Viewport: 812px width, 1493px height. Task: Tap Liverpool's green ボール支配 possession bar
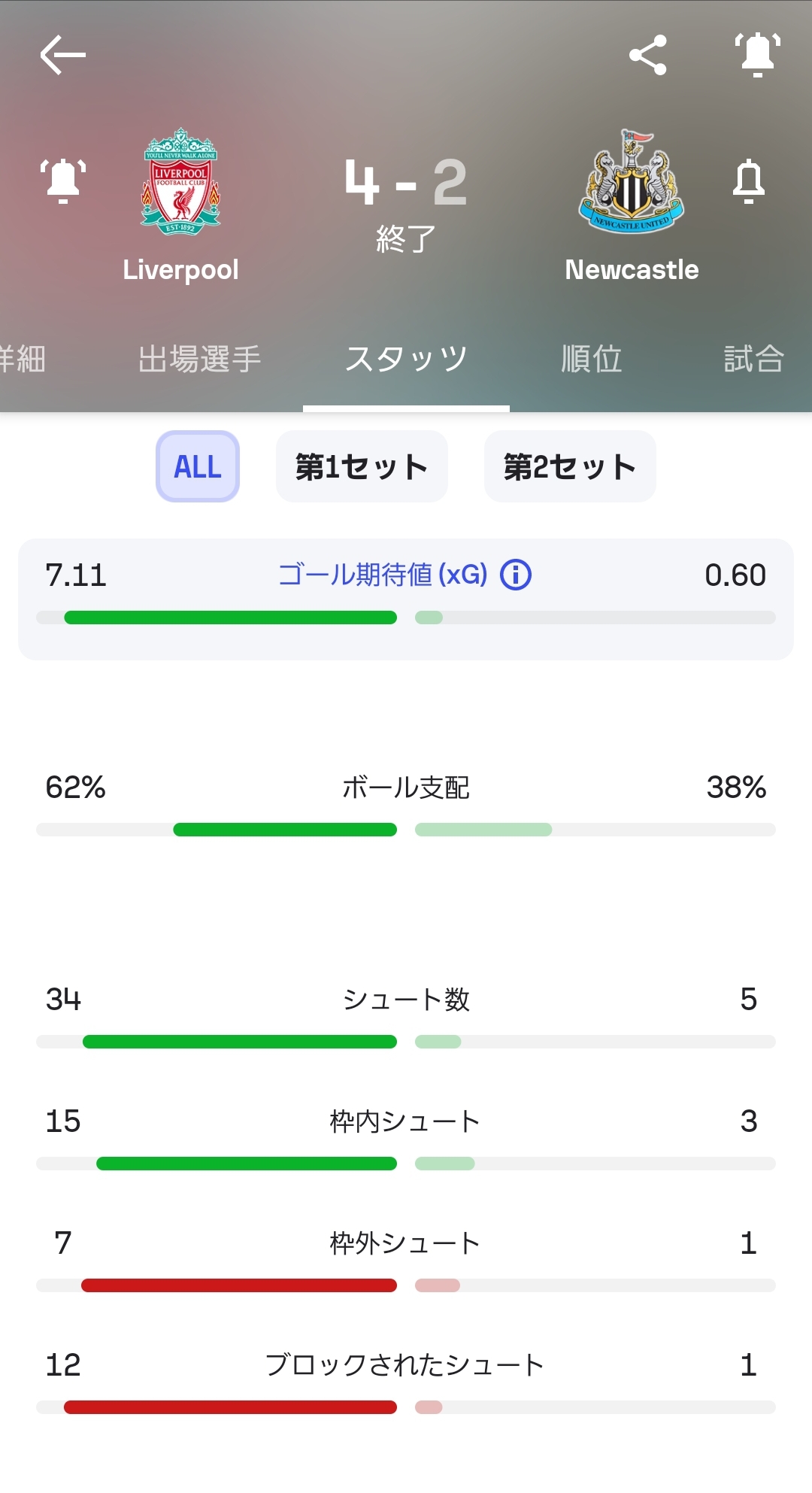pos(285,830)
